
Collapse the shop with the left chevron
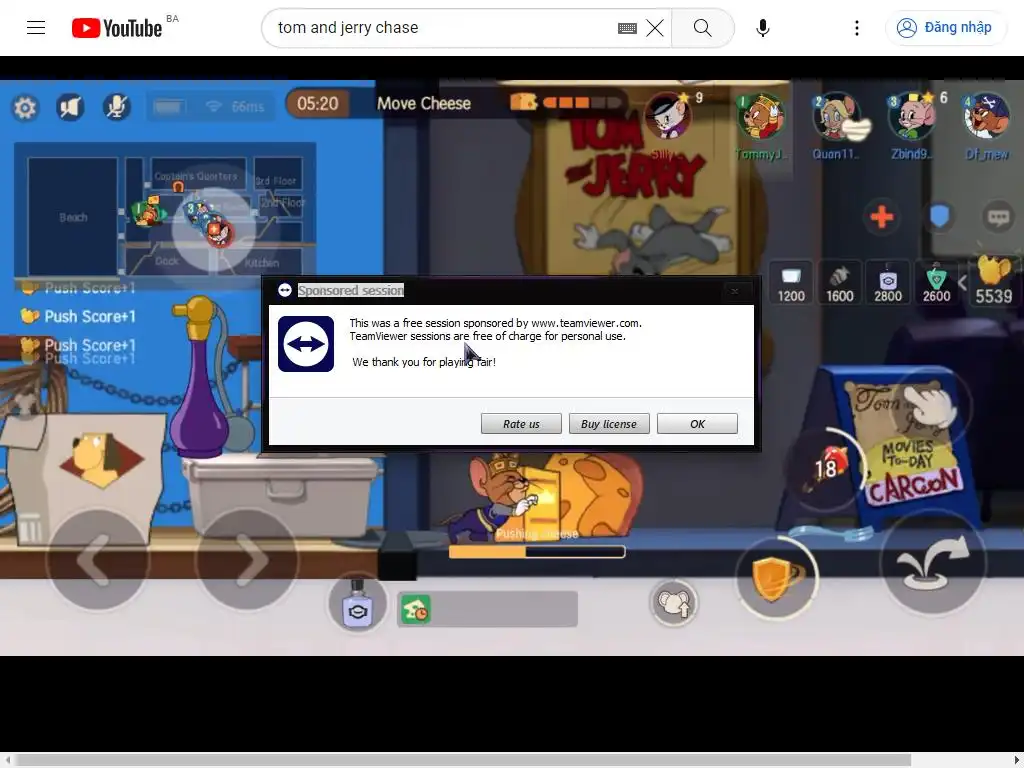[963, 283]
